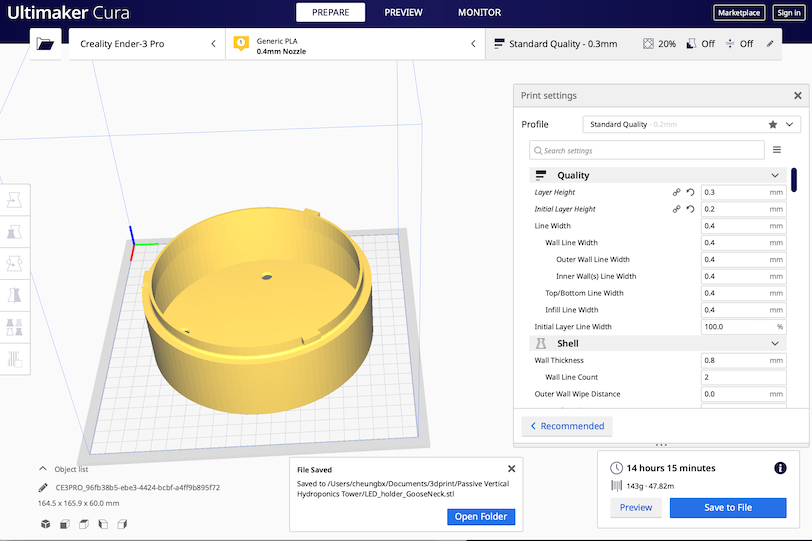Select the Move tool in left toolbar
The height and width of the screenshot is (541, 812).
coord(14,200)
